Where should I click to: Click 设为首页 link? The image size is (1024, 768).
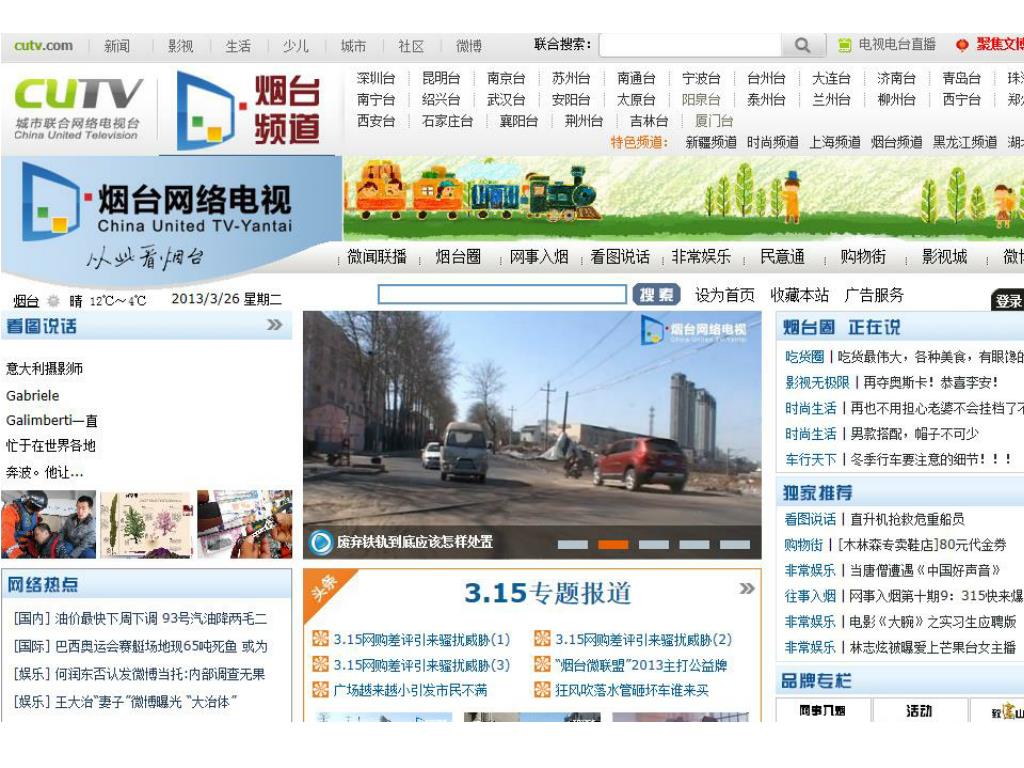724,295
